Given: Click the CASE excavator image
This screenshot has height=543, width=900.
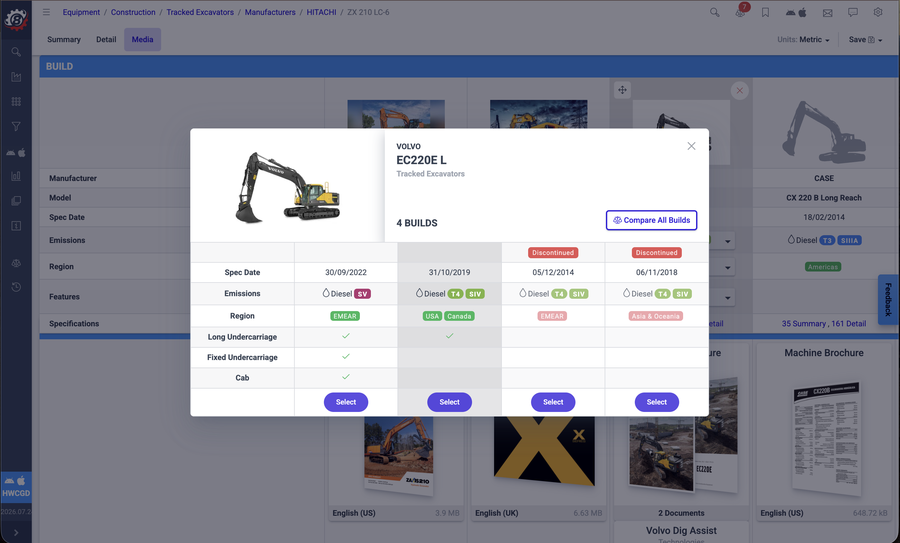Looking at the screenshot, I should [x=824, y=132].
